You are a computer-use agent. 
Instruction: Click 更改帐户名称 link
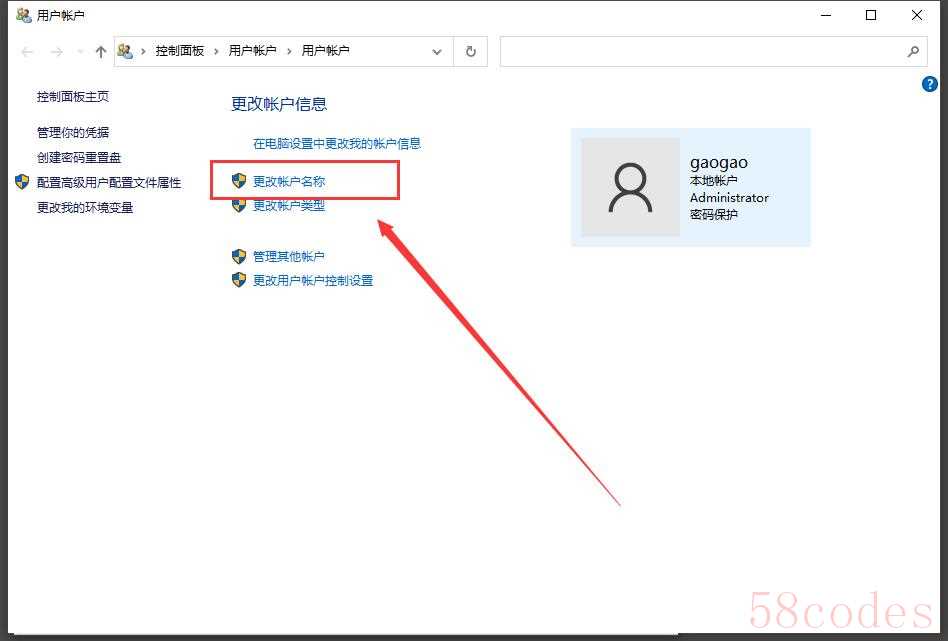coord(289,181)
